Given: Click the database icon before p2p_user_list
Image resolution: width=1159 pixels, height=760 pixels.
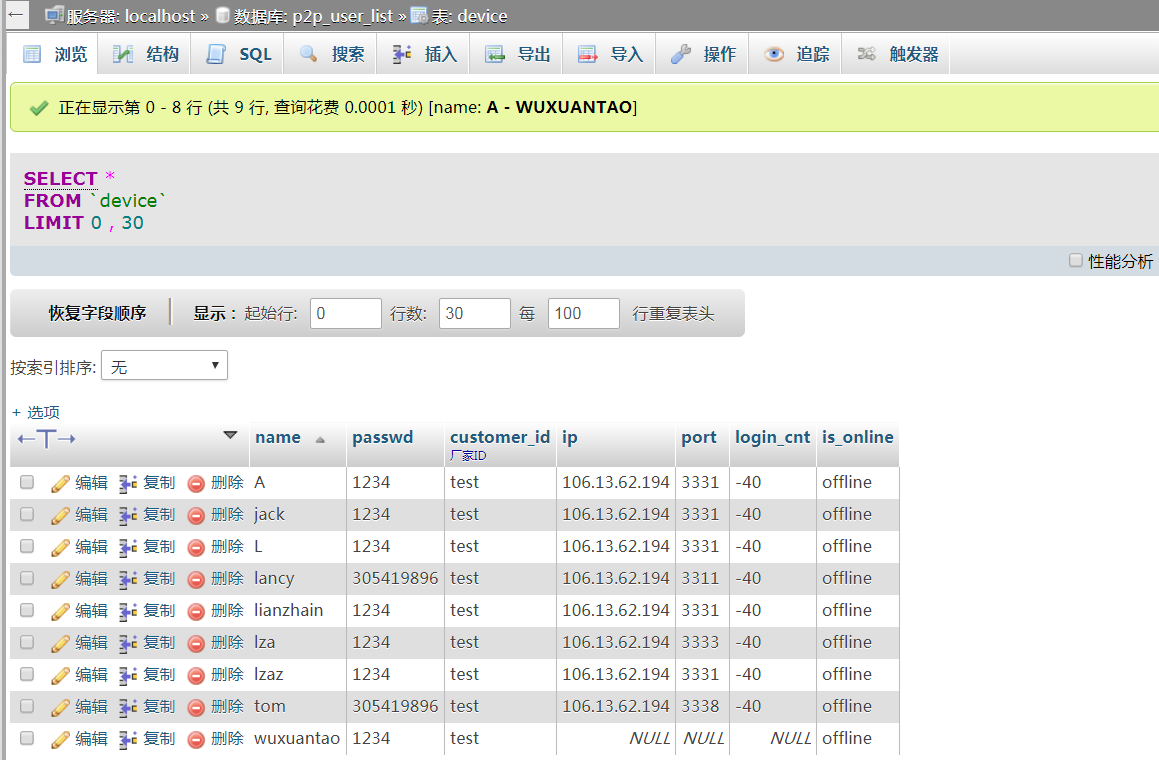Looking at the screenshot, I should click(222, 15).
